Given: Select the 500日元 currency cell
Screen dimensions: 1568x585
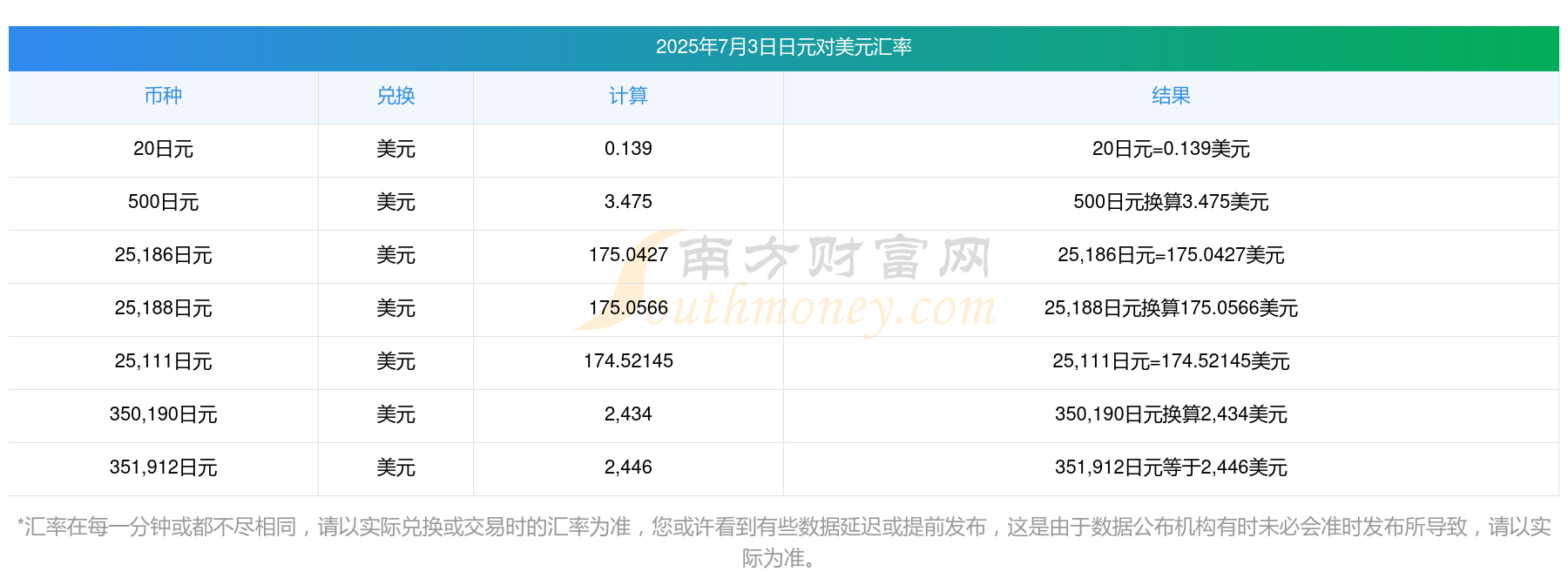Looking at the screenshot, I should tap(163, 202).
